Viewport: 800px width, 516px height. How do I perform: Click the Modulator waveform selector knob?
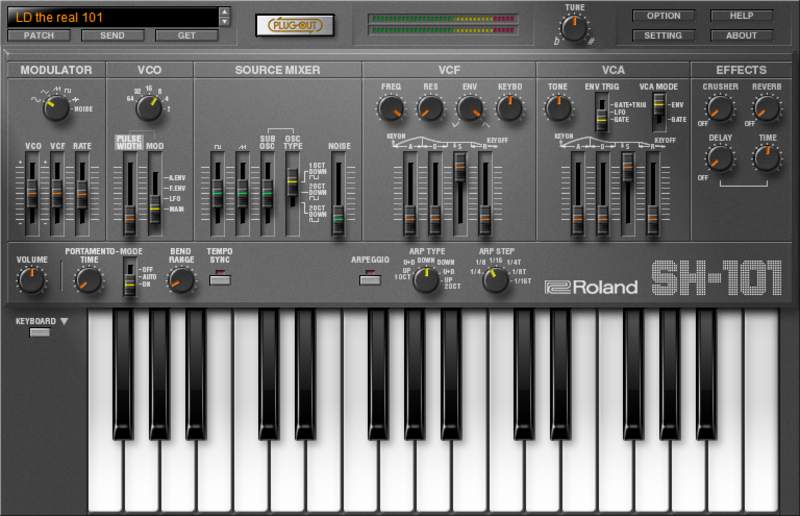pyautogui.click(x=56, y=108)
